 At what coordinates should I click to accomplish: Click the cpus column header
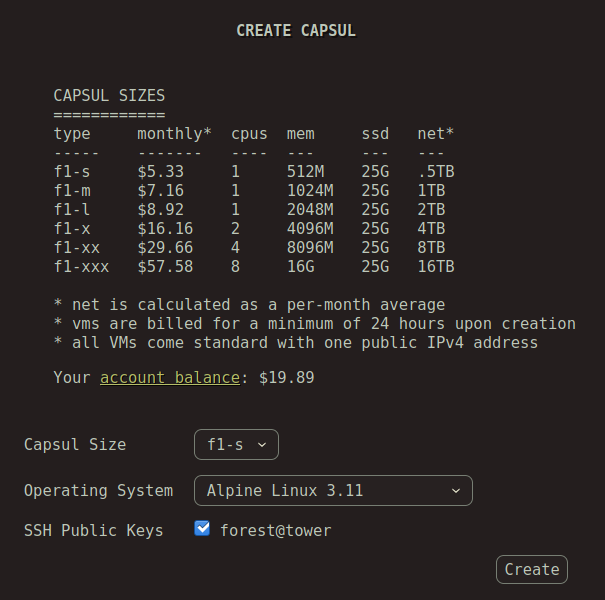click(x=249, y=134)
